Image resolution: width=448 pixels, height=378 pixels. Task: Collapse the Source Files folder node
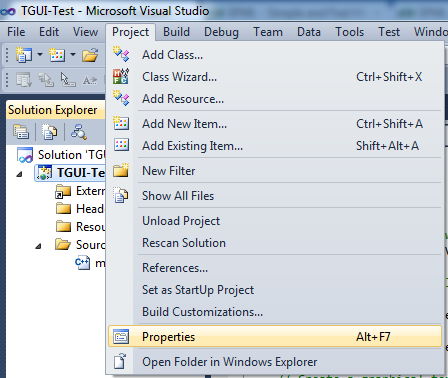click(x=38, y=246)
